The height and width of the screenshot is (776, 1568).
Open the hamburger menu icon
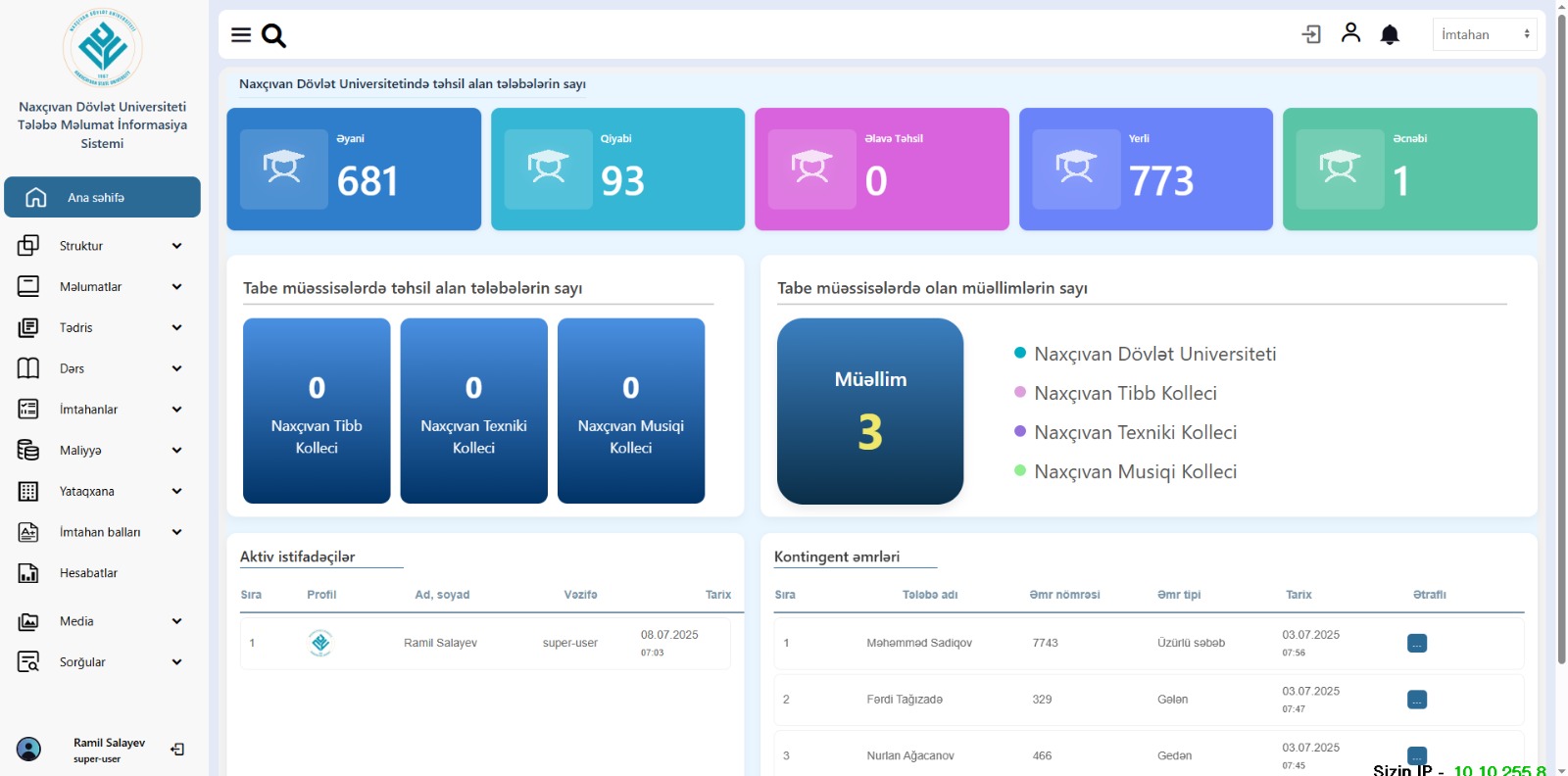point(240,35)
